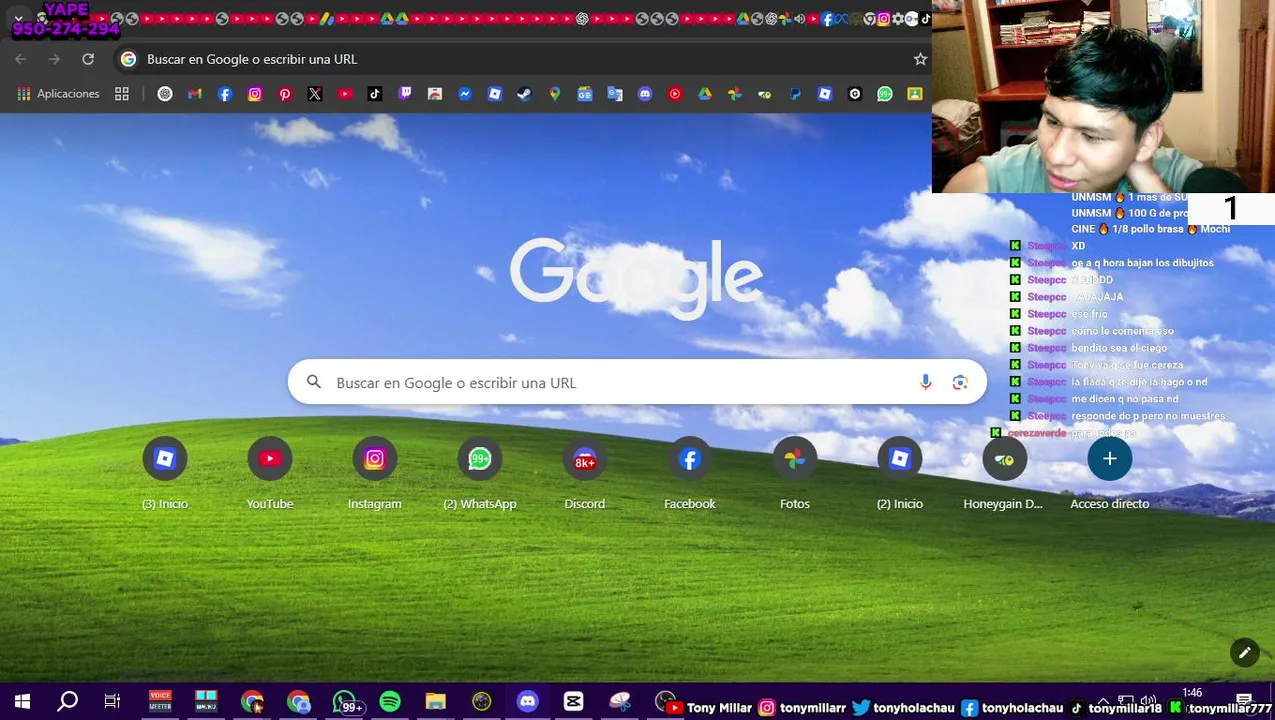This screenshot has width=1275, height=720.
Task: Open Facebook bookmark in the bookmarks bar
Action: (x=225, y=94)
